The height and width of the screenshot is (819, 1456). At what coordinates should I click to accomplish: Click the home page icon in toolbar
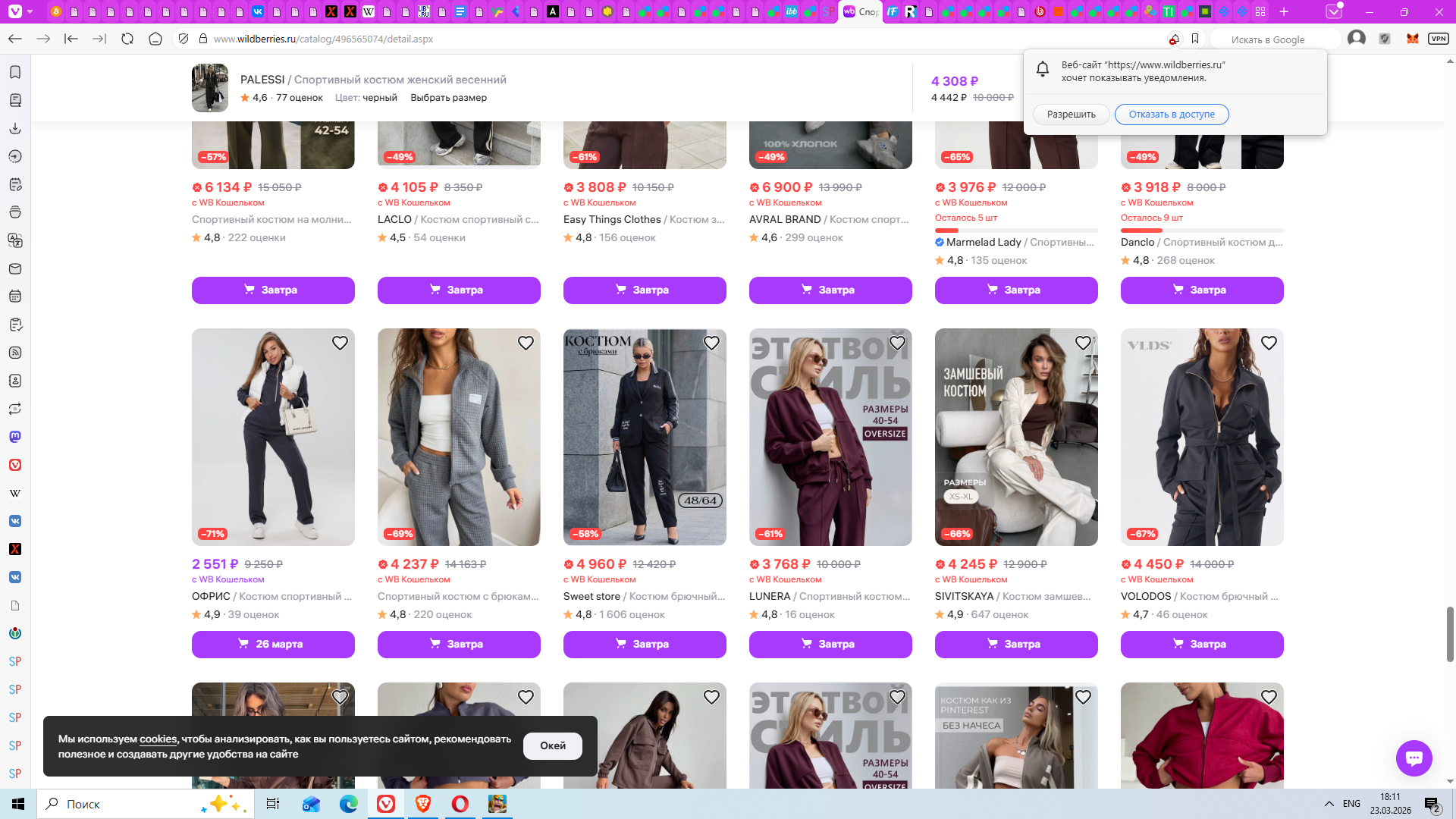[x=155, y=39]
